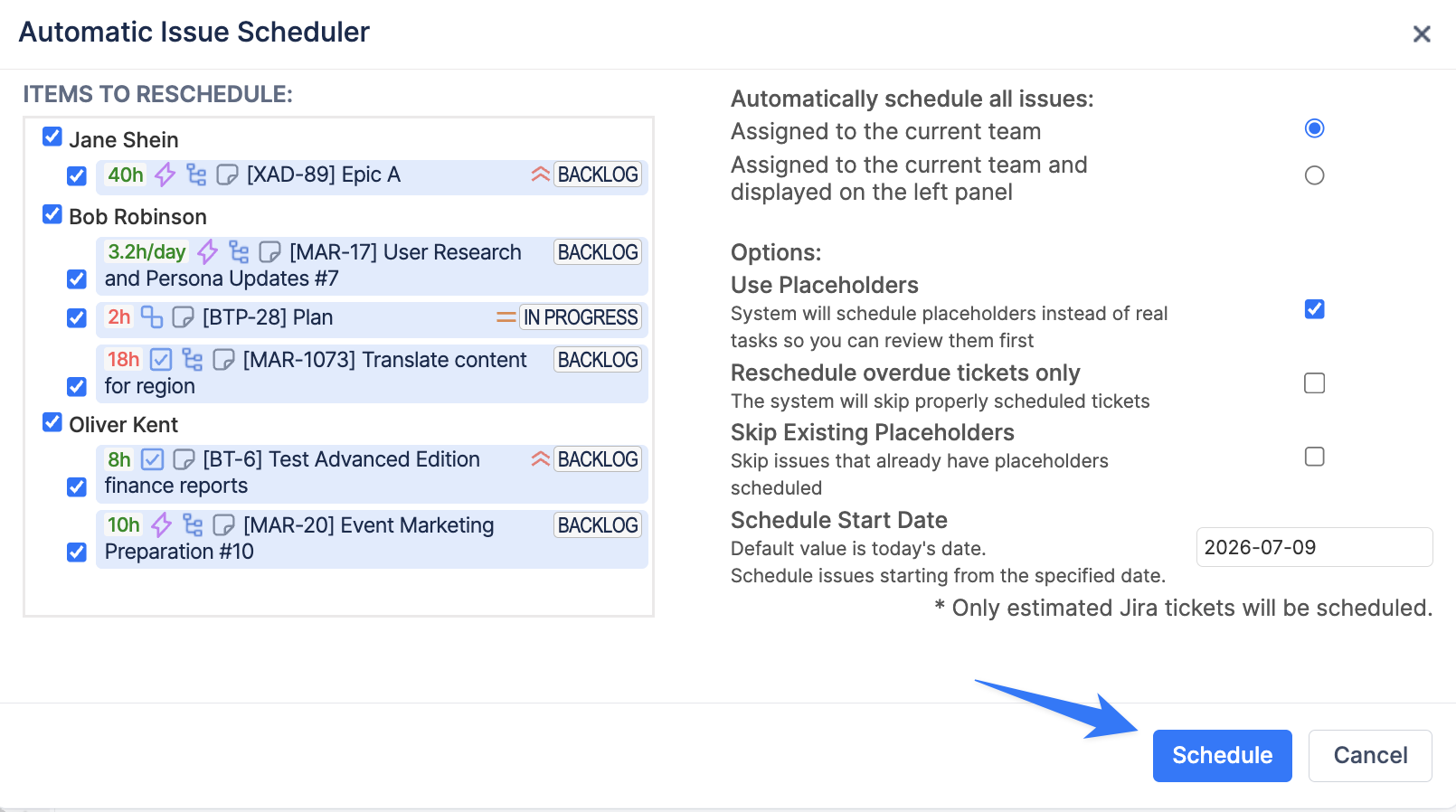Click the IN PROGRESS status badge
The height and width of the screenshot is (812, 1456).
click(581, 317)
